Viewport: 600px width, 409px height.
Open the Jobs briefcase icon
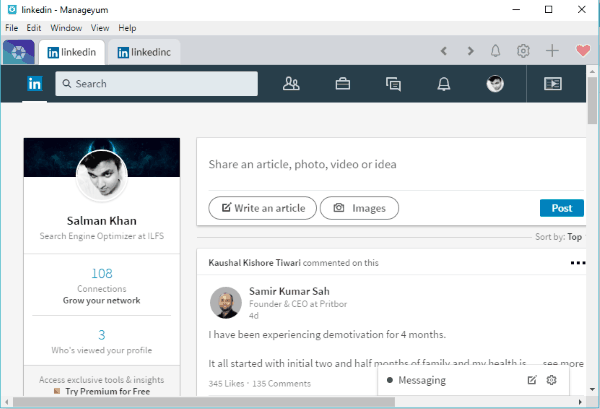click(x=342, y=84)
